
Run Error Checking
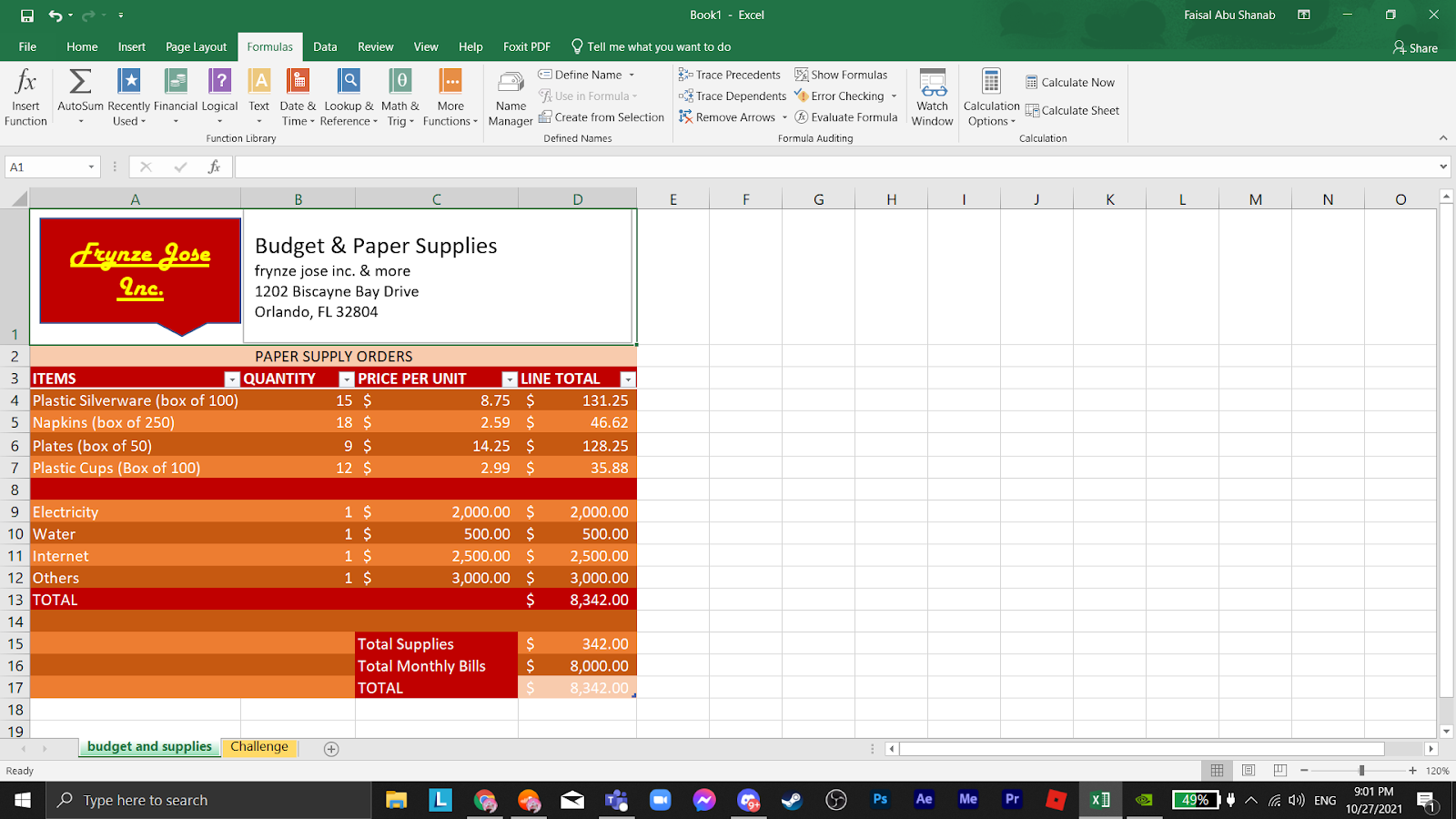tap(839, 96)
